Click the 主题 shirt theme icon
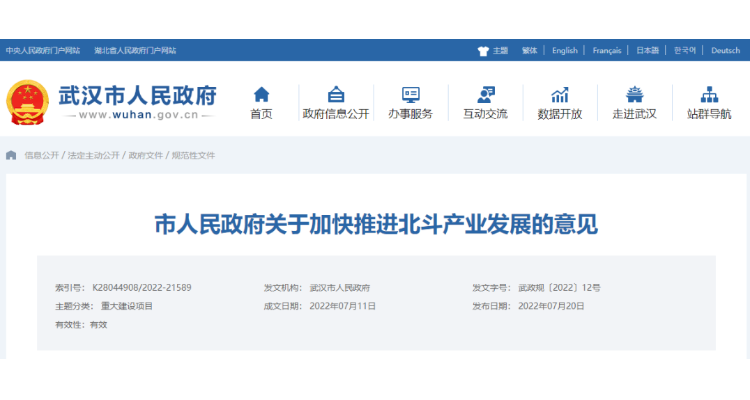This screenshot has width=750, height=400. point(483,50)
